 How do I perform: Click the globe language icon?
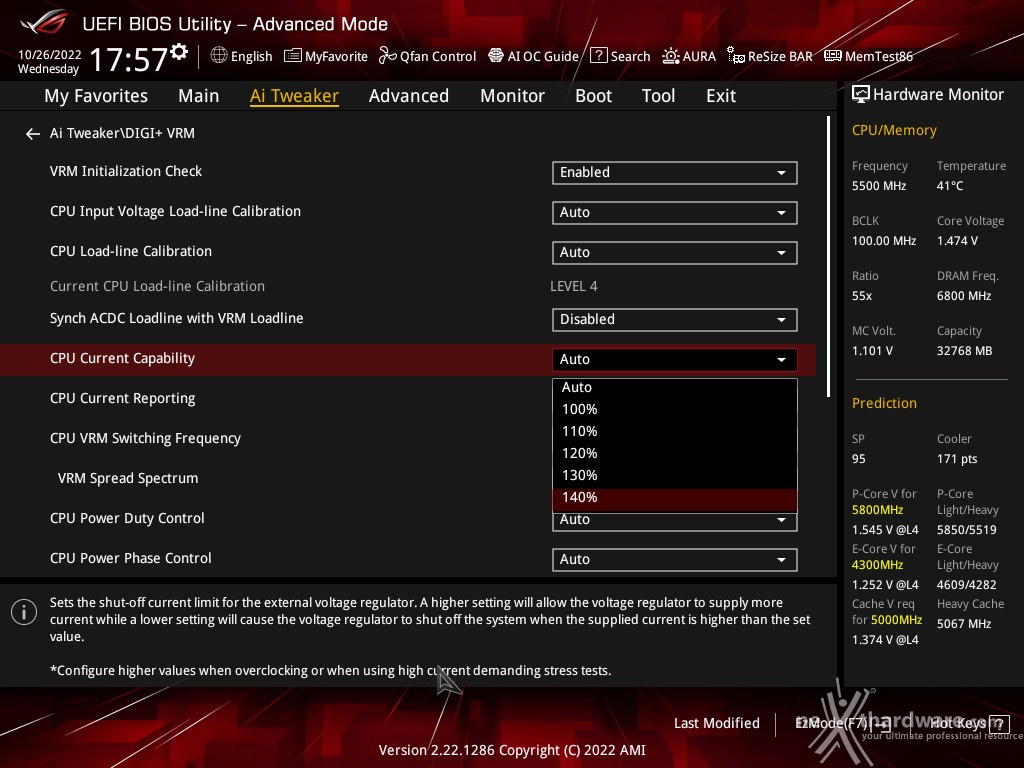219,56
